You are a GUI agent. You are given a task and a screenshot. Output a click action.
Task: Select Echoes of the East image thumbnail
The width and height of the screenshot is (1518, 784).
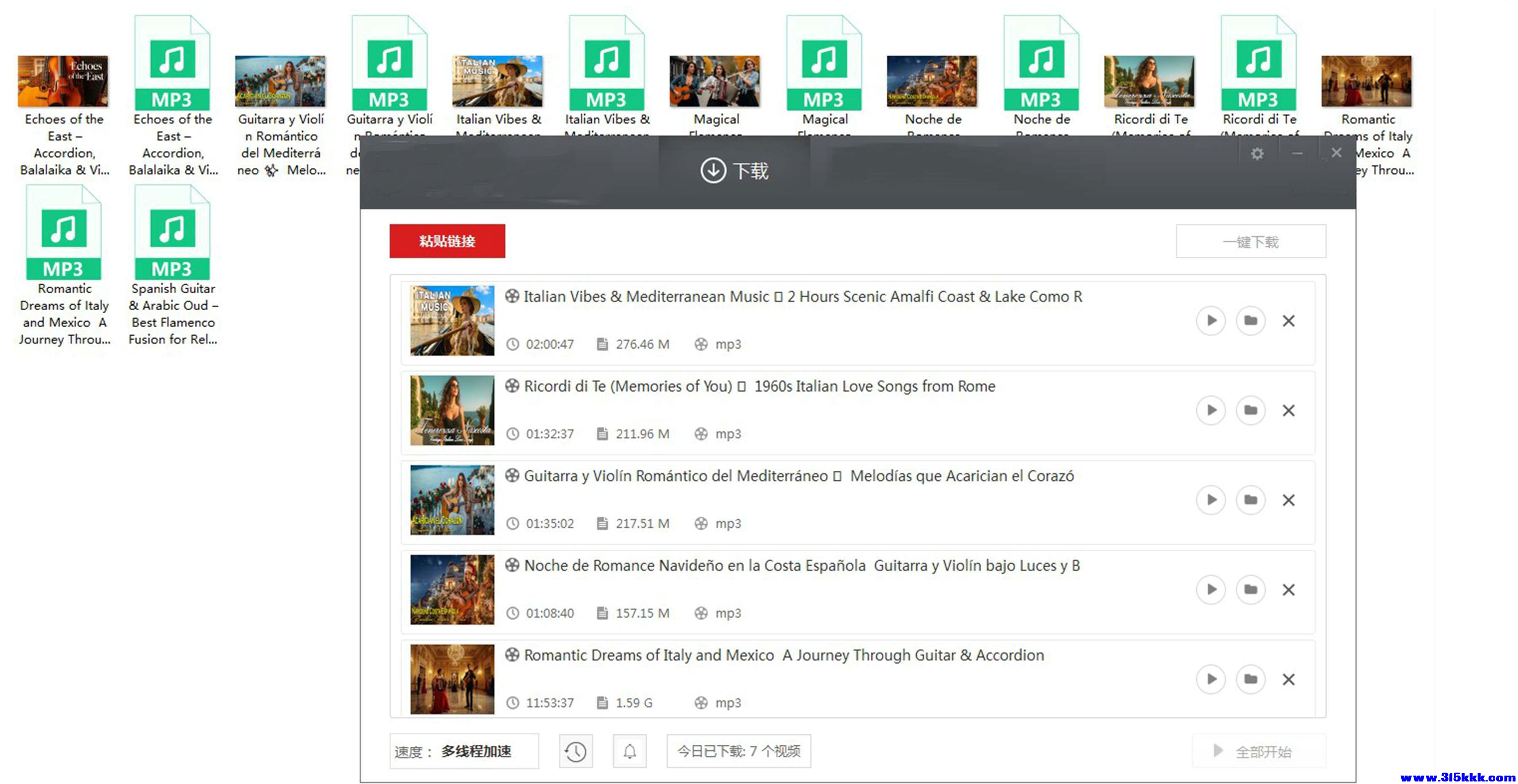point(63,81)
